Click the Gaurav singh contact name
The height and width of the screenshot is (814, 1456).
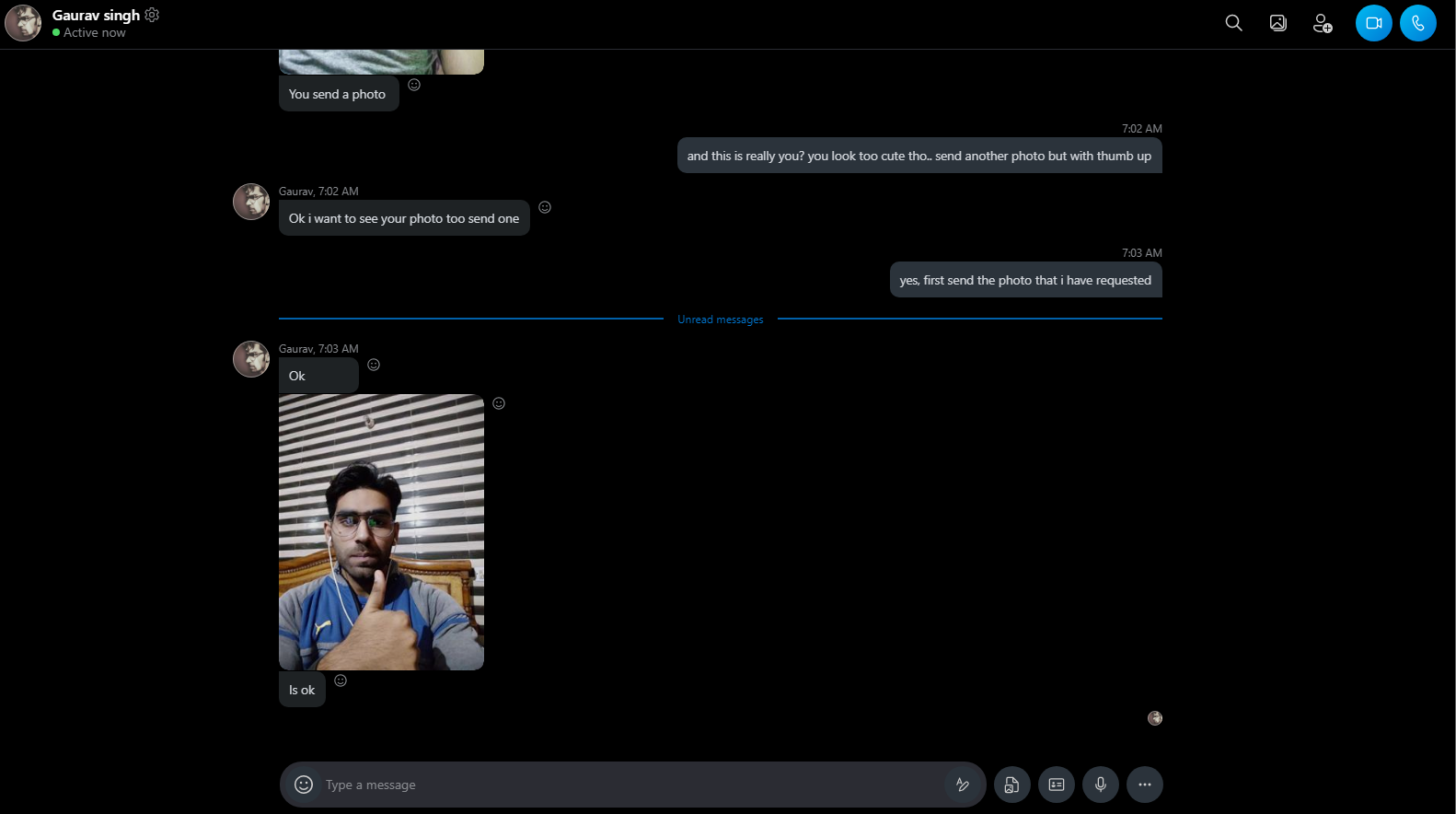pyautogui.click(x=96, y=15)
